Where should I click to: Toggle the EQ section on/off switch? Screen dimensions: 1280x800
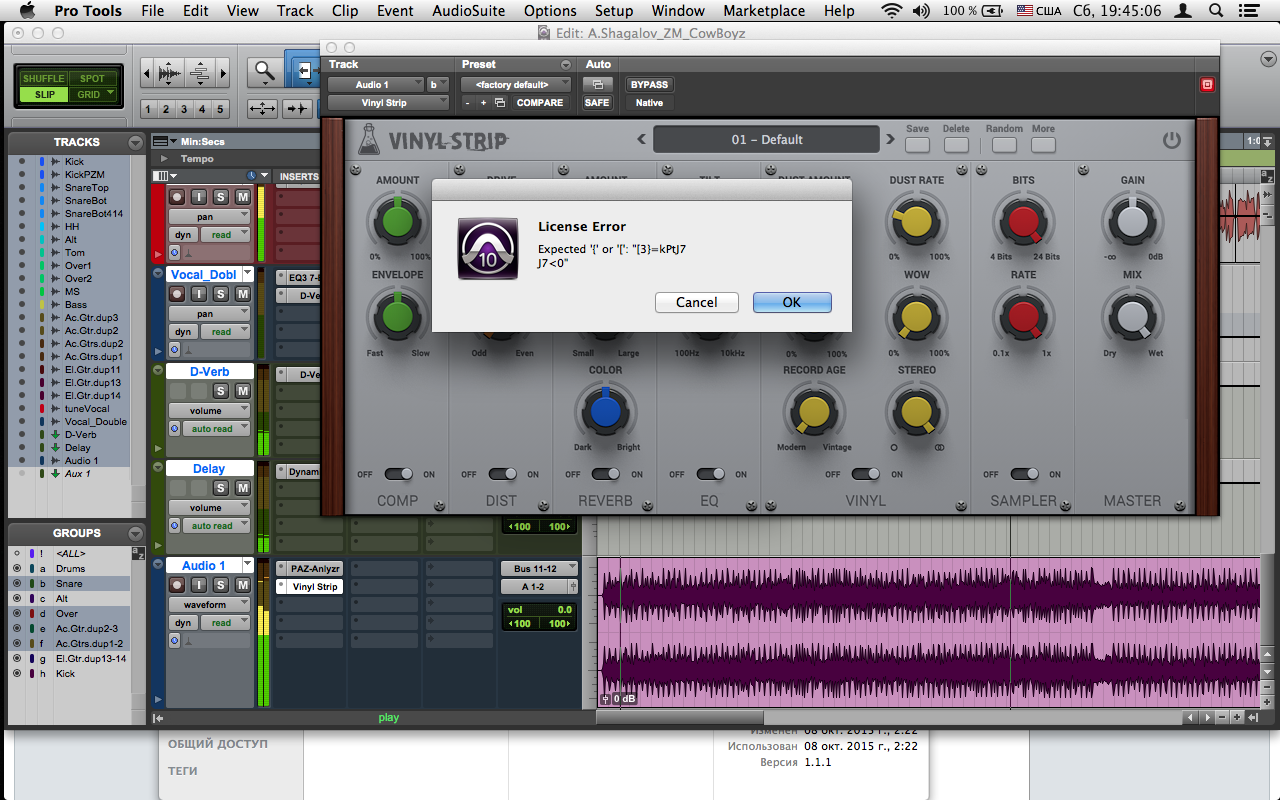[710, 474]
